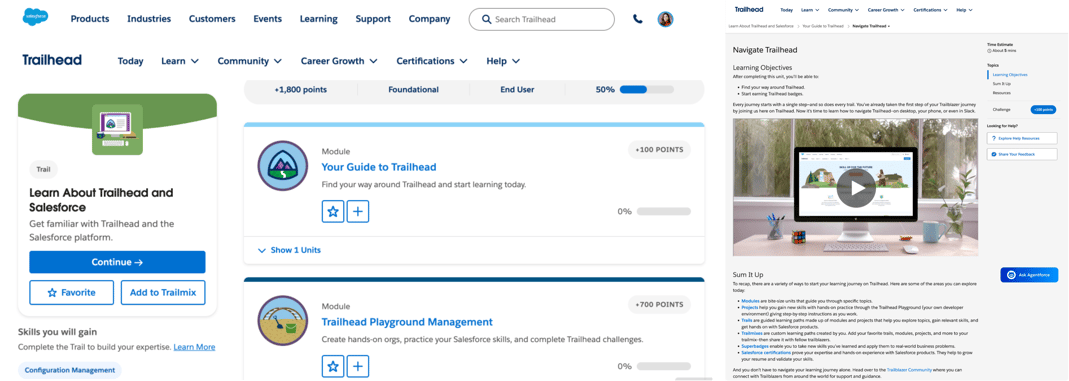Screen dimensions: 1069x381
Task: Open the Company menu
Action: click(430, 19)
